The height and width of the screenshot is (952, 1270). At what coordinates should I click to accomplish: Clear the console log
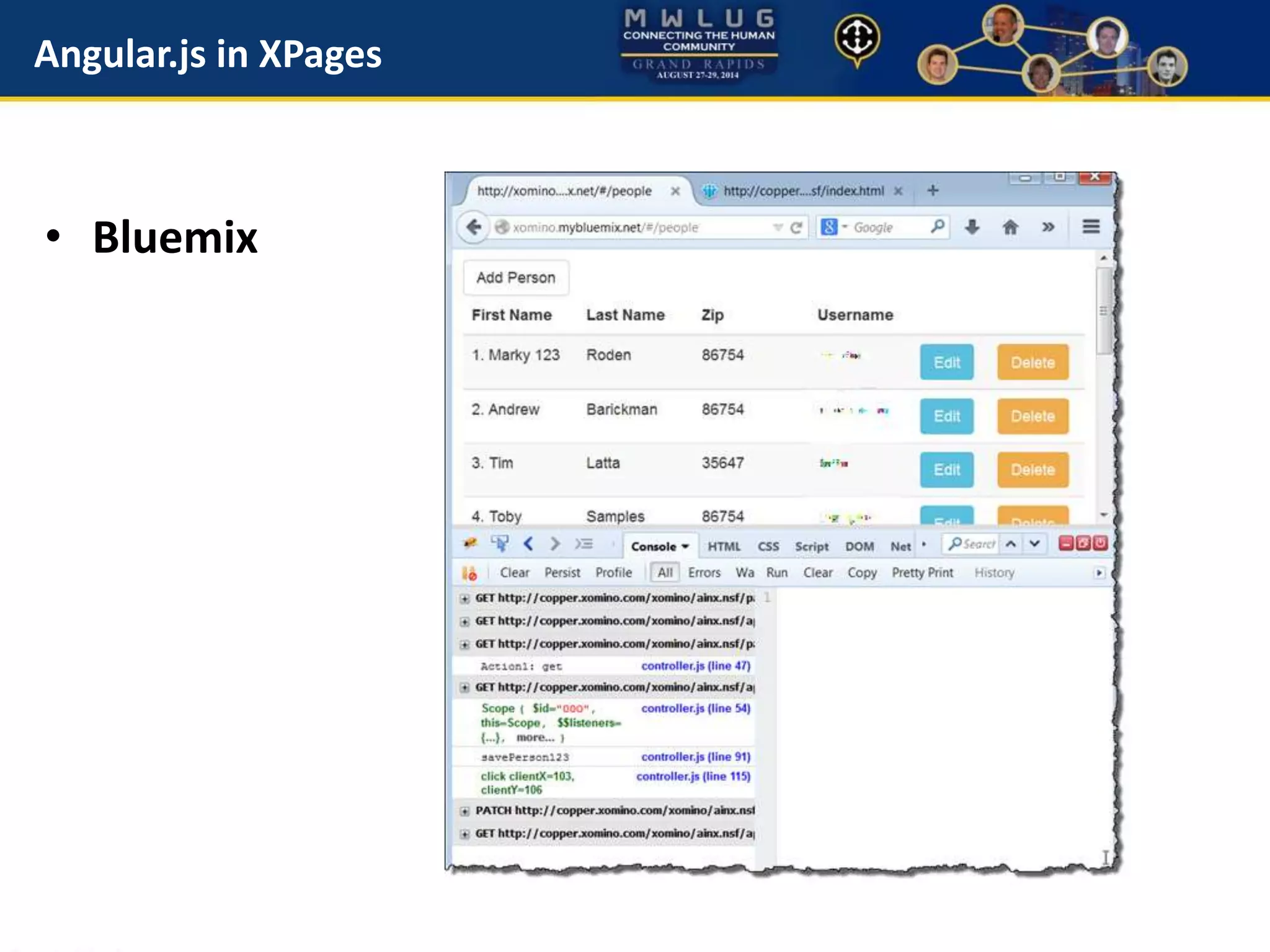(515, 573)
